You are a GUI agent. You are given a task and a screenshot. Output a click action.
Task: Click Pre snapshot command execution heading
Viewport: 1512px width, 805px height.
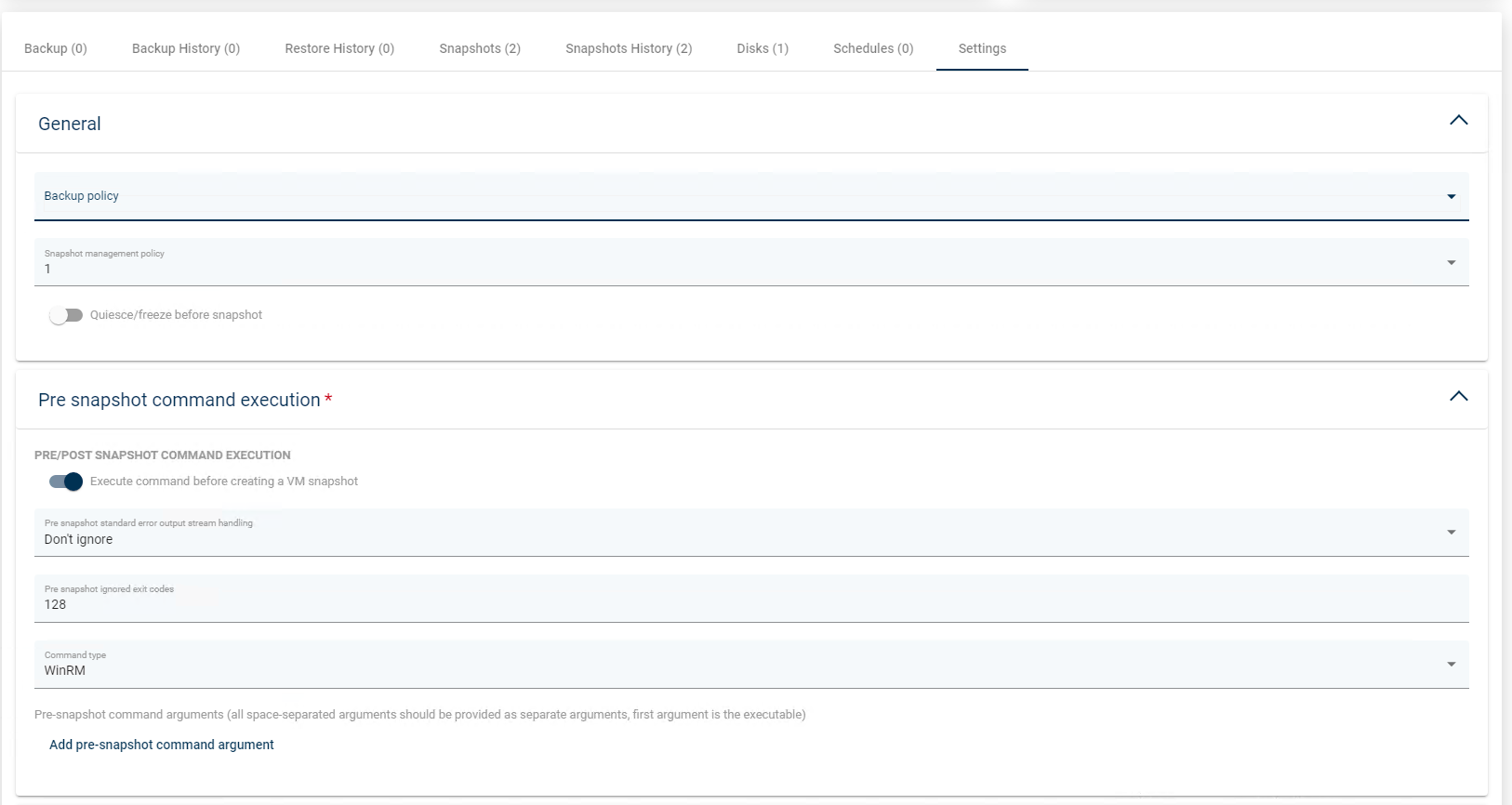tap(179, 400)
